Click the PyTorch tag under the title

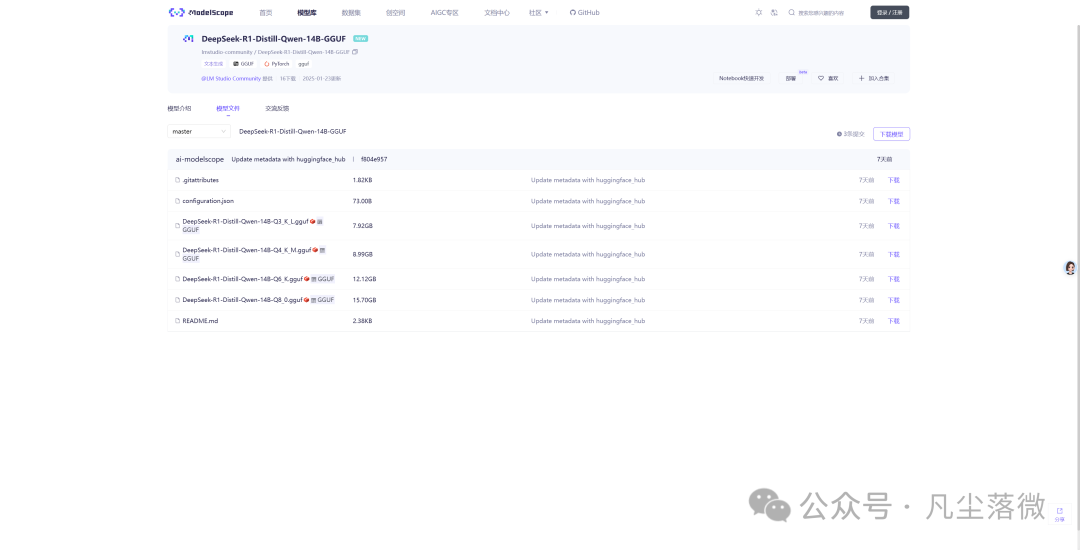pos(276,63)
